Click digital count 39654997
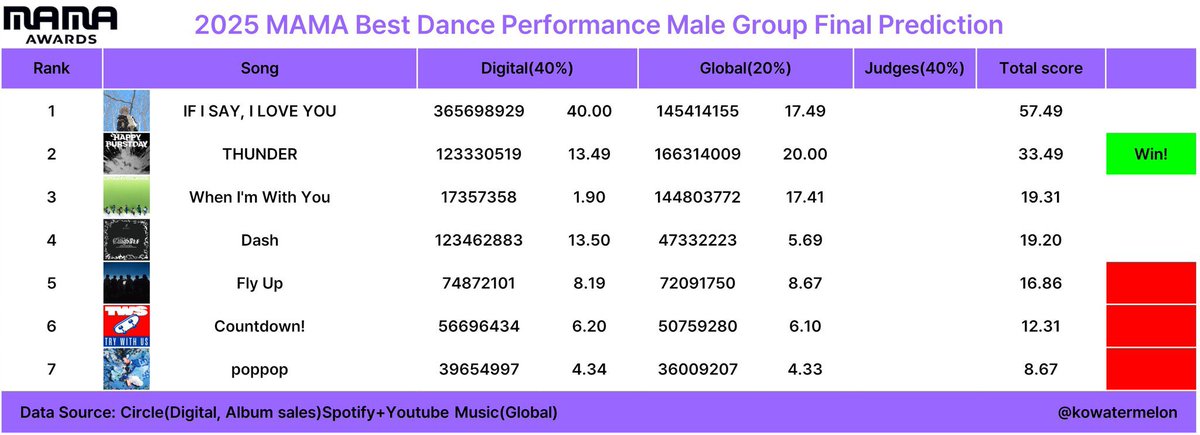This screenshot has height=435, width=1200. click(479, 369)
